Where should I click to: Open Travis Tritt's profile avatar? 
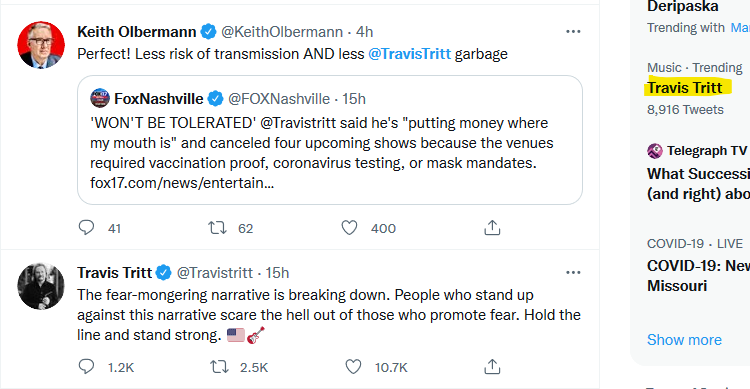41,286
